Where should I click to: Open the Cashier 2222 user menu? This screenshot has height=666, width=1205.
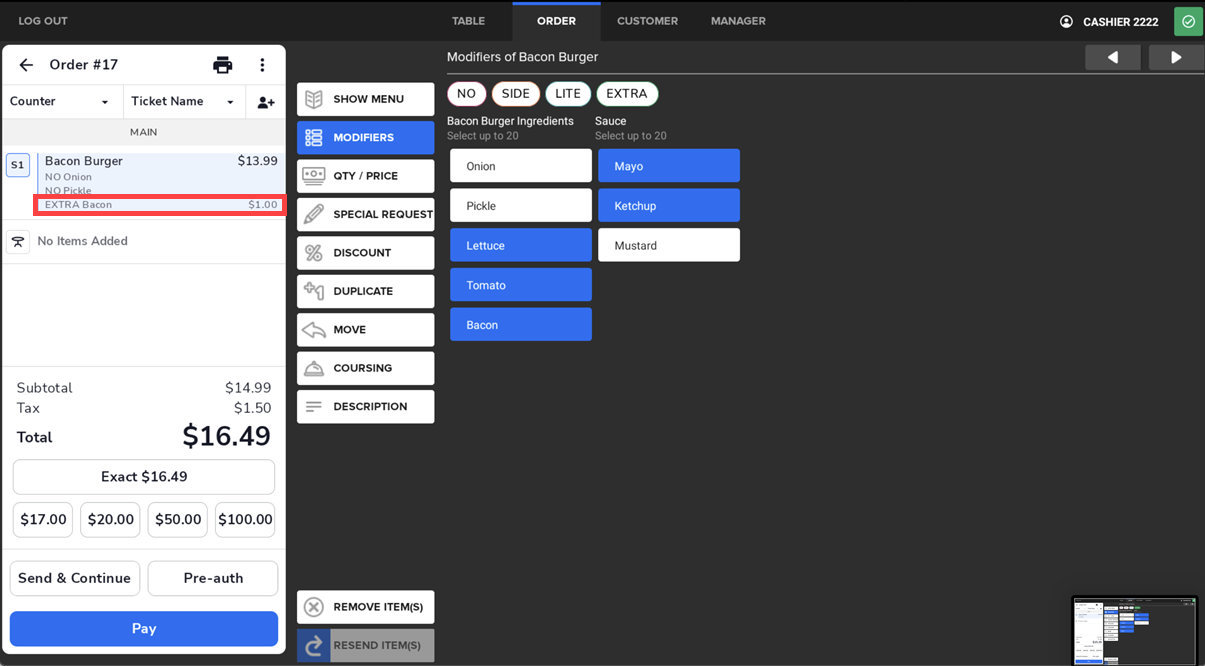tap(1109, 21)
